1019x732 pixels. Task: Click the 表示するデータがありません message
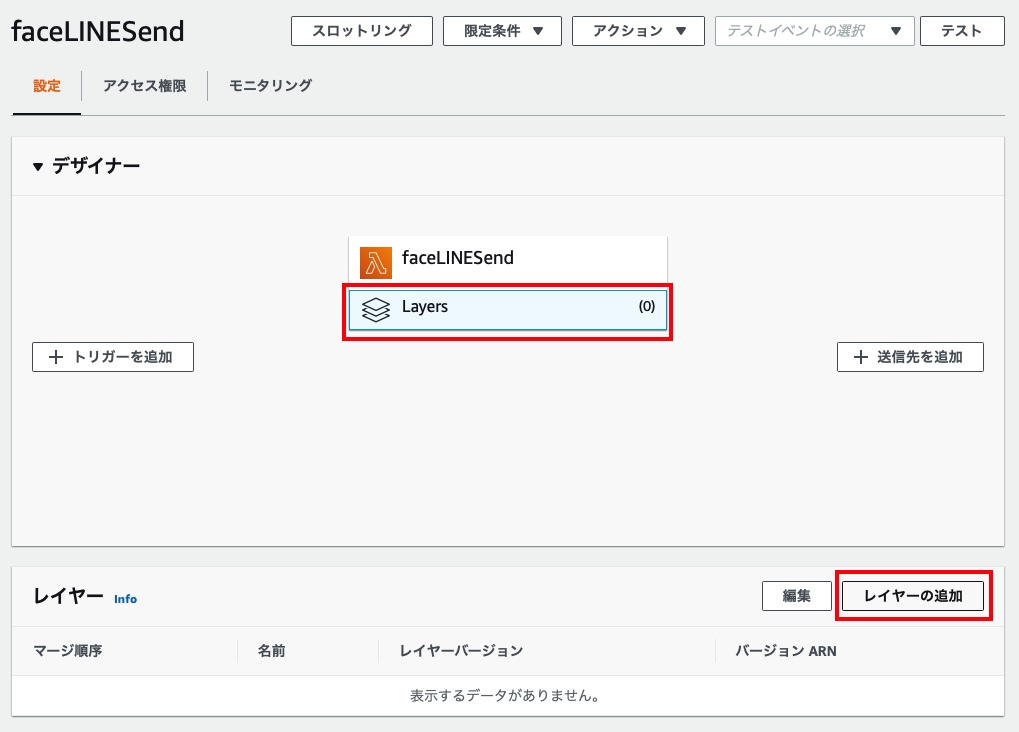point(504,696)
